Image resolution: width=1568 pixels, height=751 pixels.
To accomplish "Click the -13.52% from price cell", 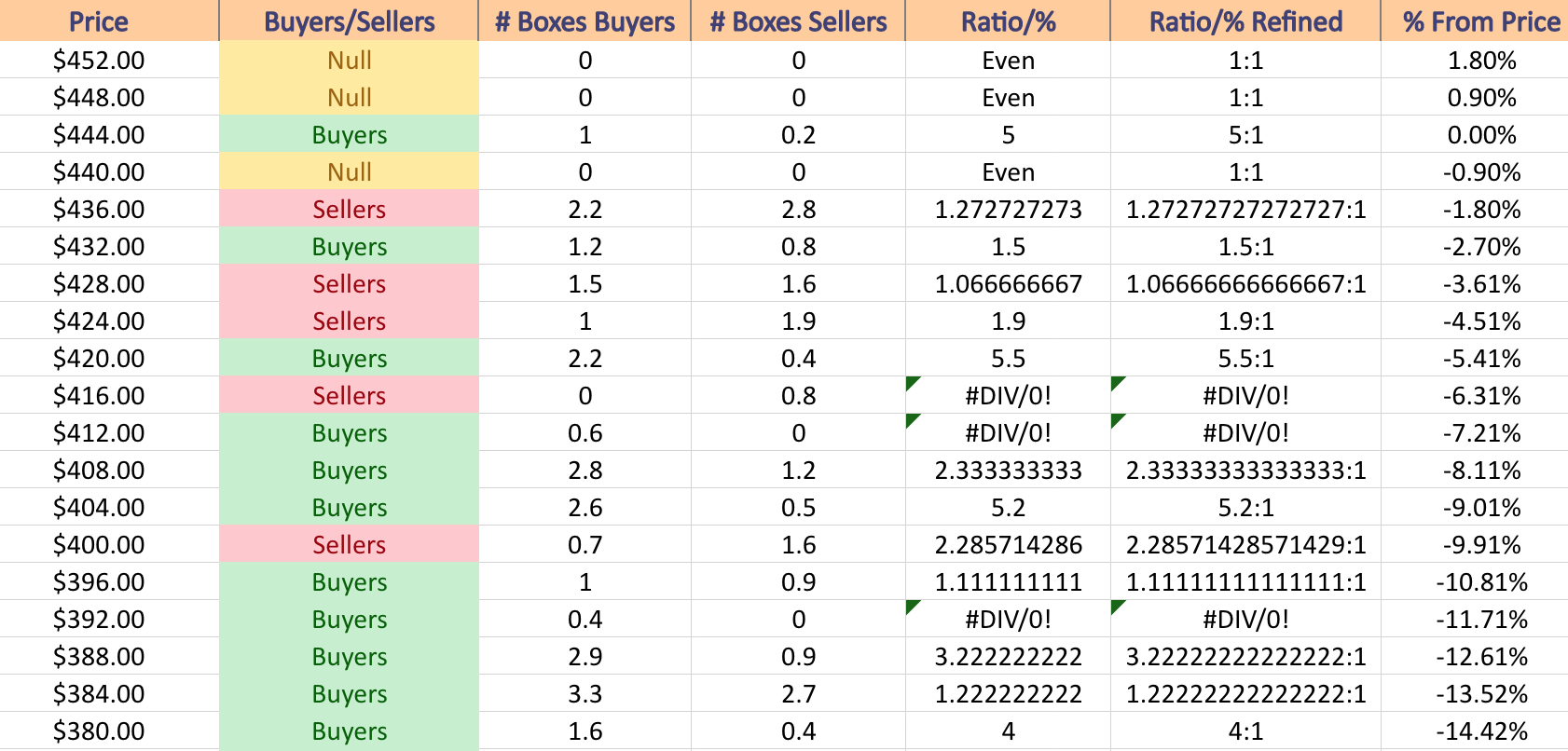I will pos(1475,694).
